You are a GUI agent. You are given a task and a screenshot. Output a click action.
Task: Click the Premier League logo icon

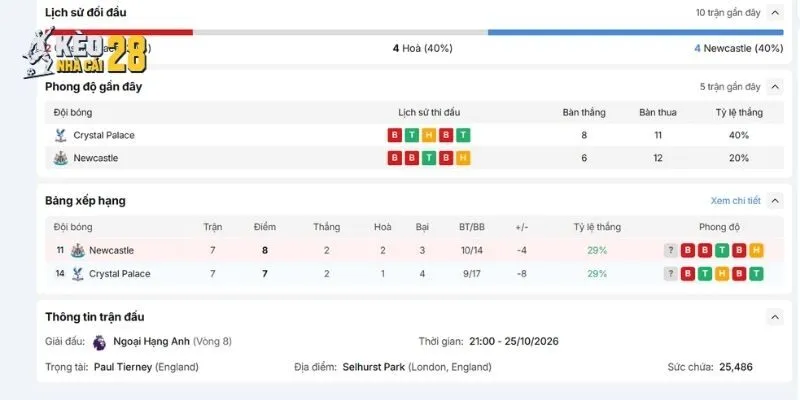tap(99, 342)
